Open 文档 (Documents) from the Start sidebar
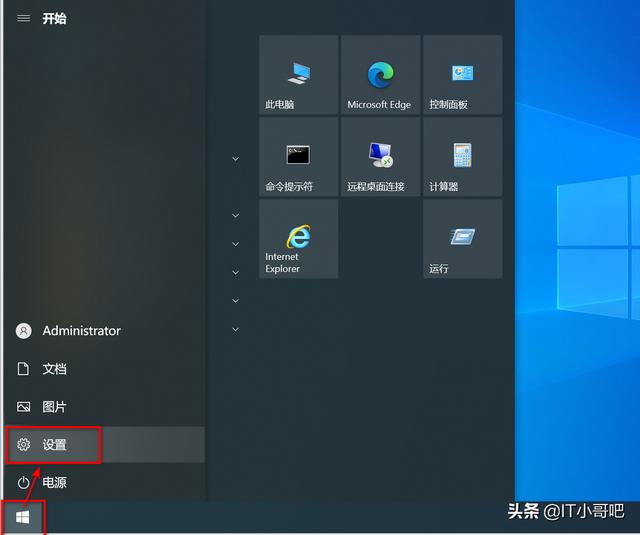Viewport: 640px width, 535px height. pos(104,369)
